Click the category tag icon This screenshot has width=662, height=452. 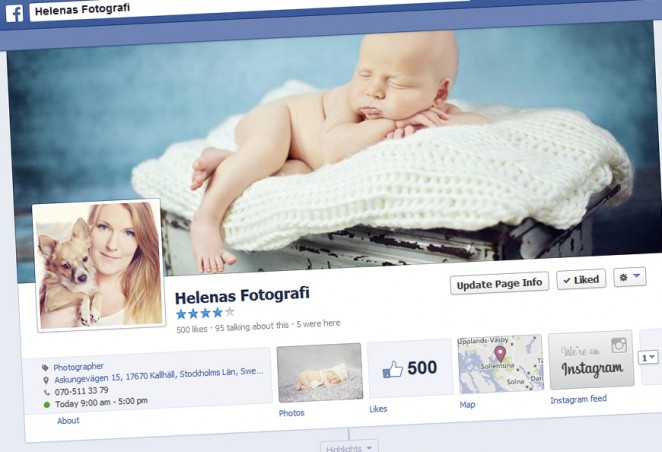45,368
